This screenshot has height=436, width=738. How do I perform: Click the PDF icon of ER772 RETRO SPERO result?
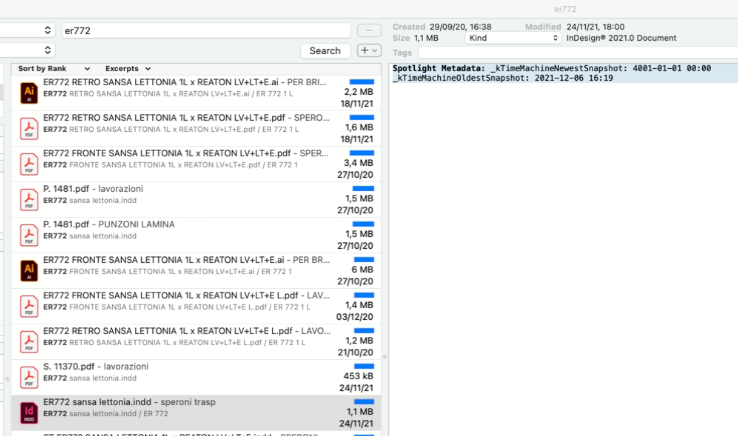(x=29, y=127)
